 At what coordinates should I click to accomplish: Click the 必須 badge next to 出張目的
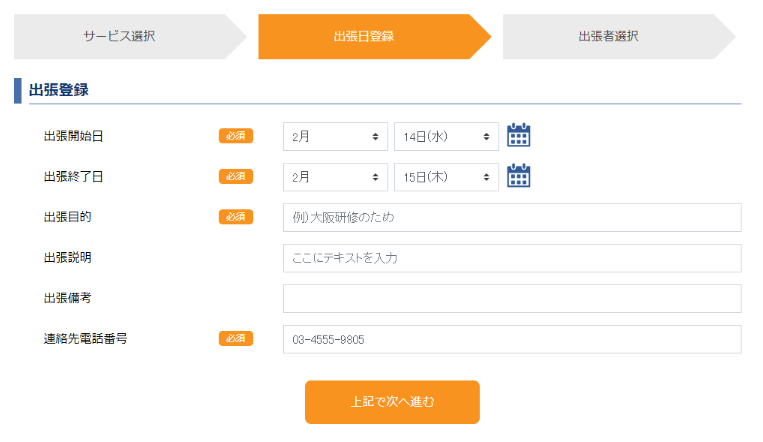coord(236,217)
